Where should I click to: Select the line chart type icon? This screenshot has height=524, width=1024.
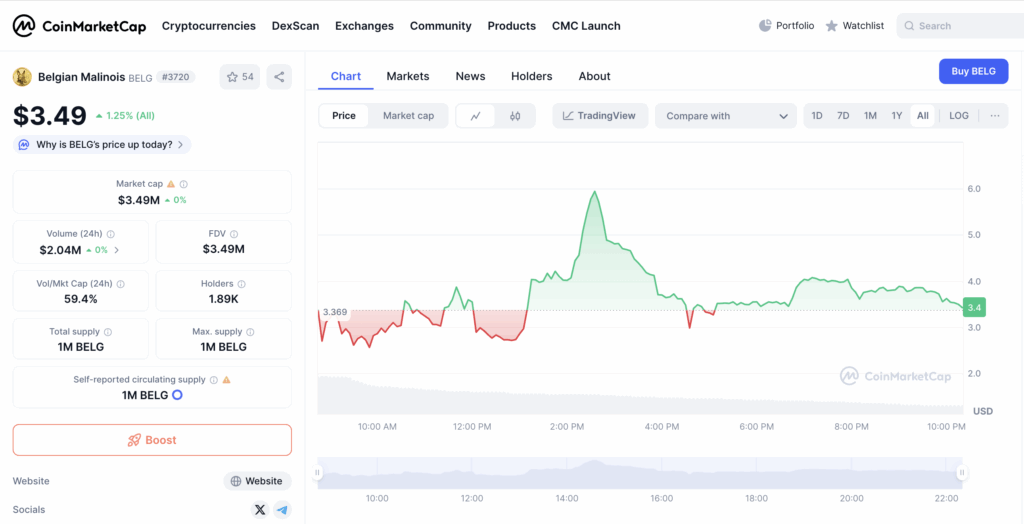click(476, 116)
